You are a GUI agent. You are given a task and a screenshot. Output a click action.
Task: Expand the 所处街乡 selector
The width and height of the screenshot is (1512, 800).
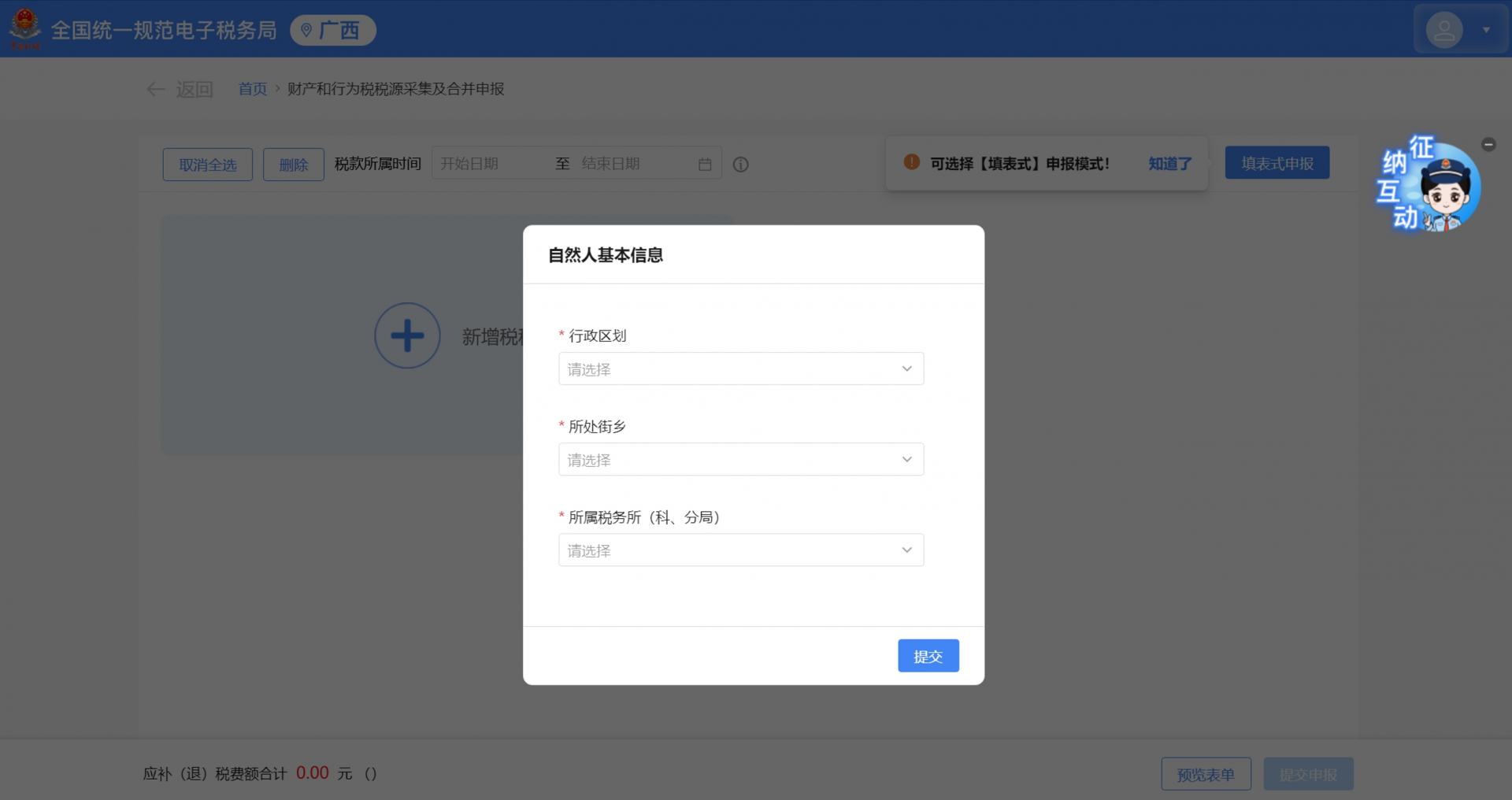(740, 459)
